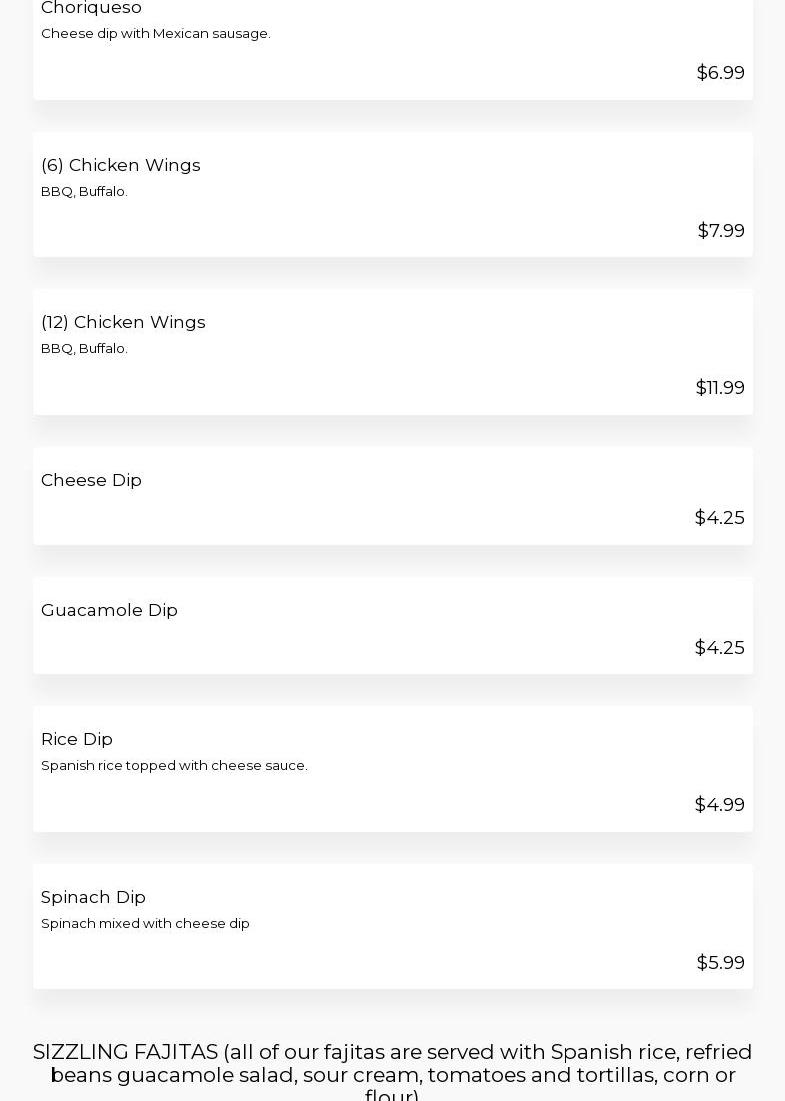Select the Rice Dip title

pos(77,739)
